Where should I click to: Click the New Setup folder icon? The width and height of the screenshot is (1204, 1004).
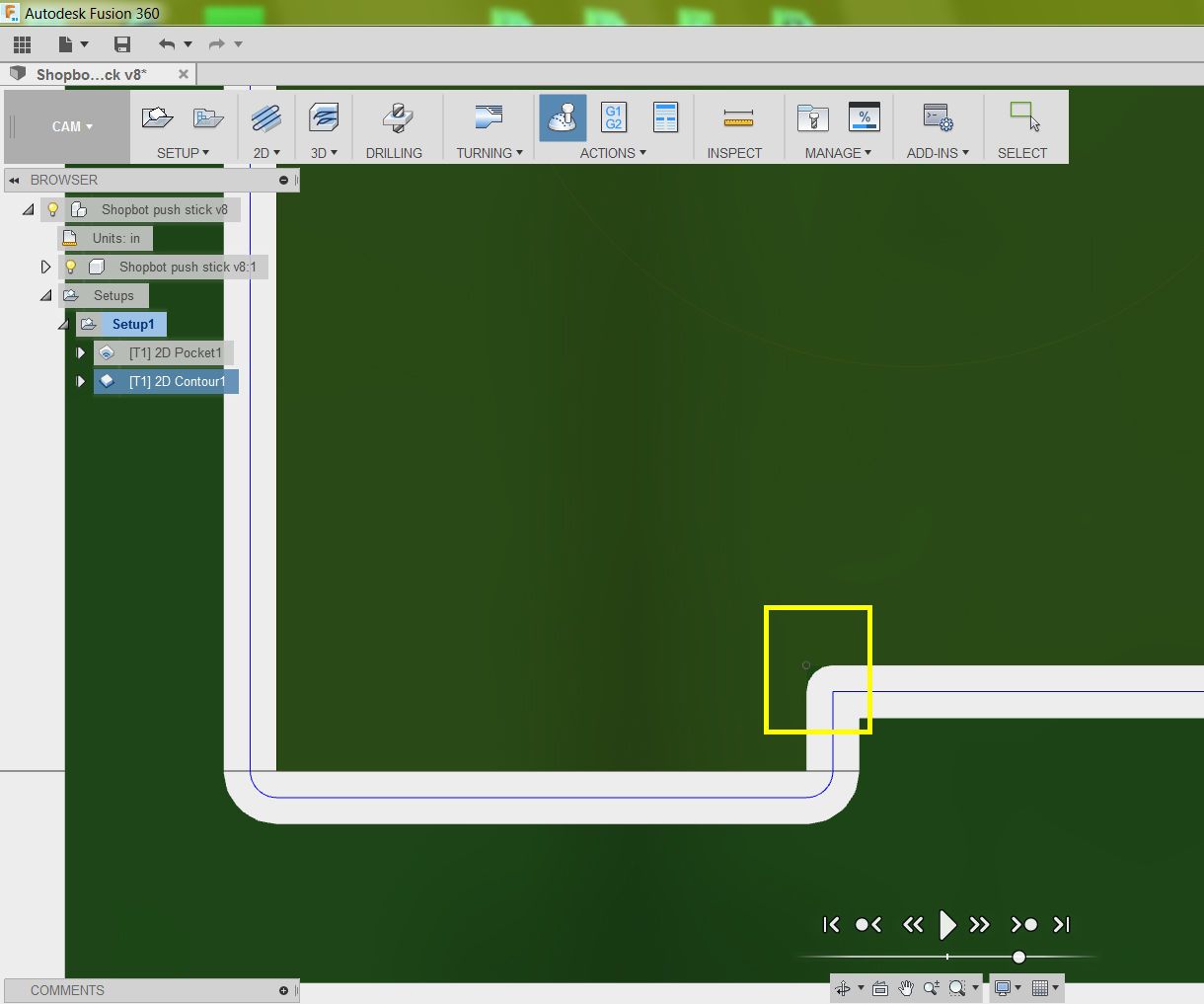157,117
